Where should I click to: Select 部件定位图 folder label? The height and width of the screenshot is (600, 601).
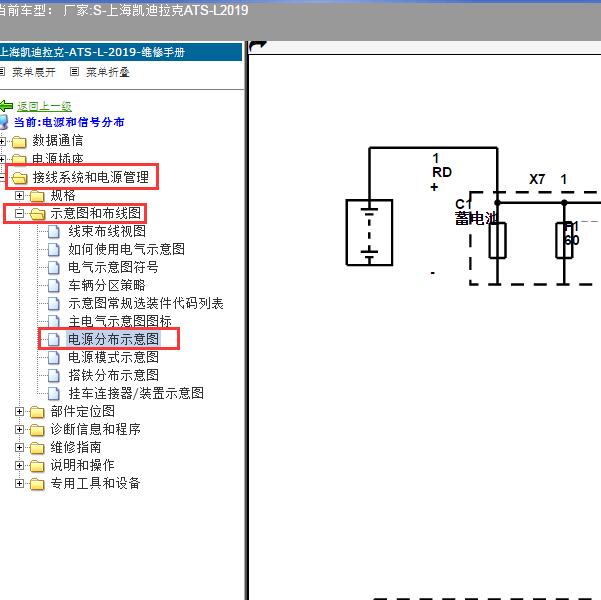82,411
